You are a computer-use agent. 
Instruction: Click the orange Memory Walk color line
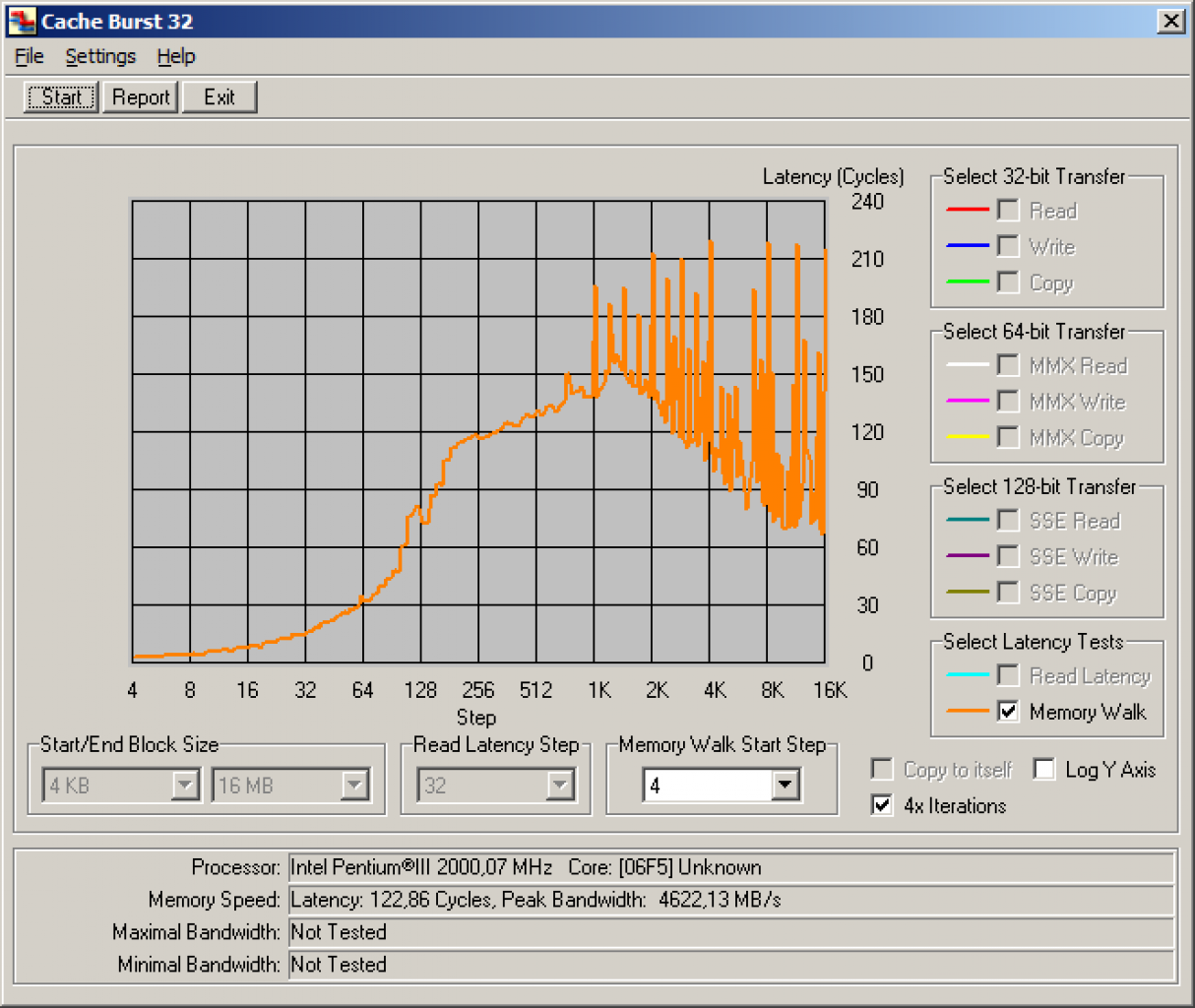tap(968, 711)
